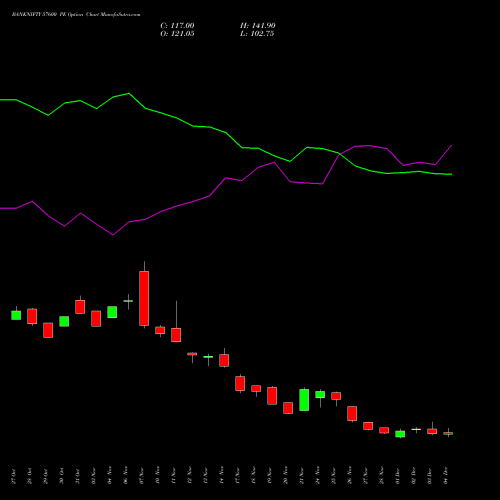Image resolution: width=500 pixels, height=500 pixels.
Task: Click the 01 Dec date axis label
Action: 397,476
